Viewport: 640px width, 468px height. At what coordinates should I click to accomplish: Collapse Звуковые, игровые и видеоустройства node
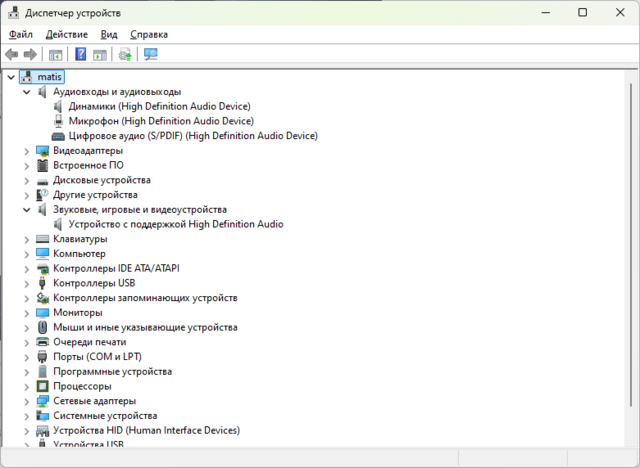(x=27, y=210)
